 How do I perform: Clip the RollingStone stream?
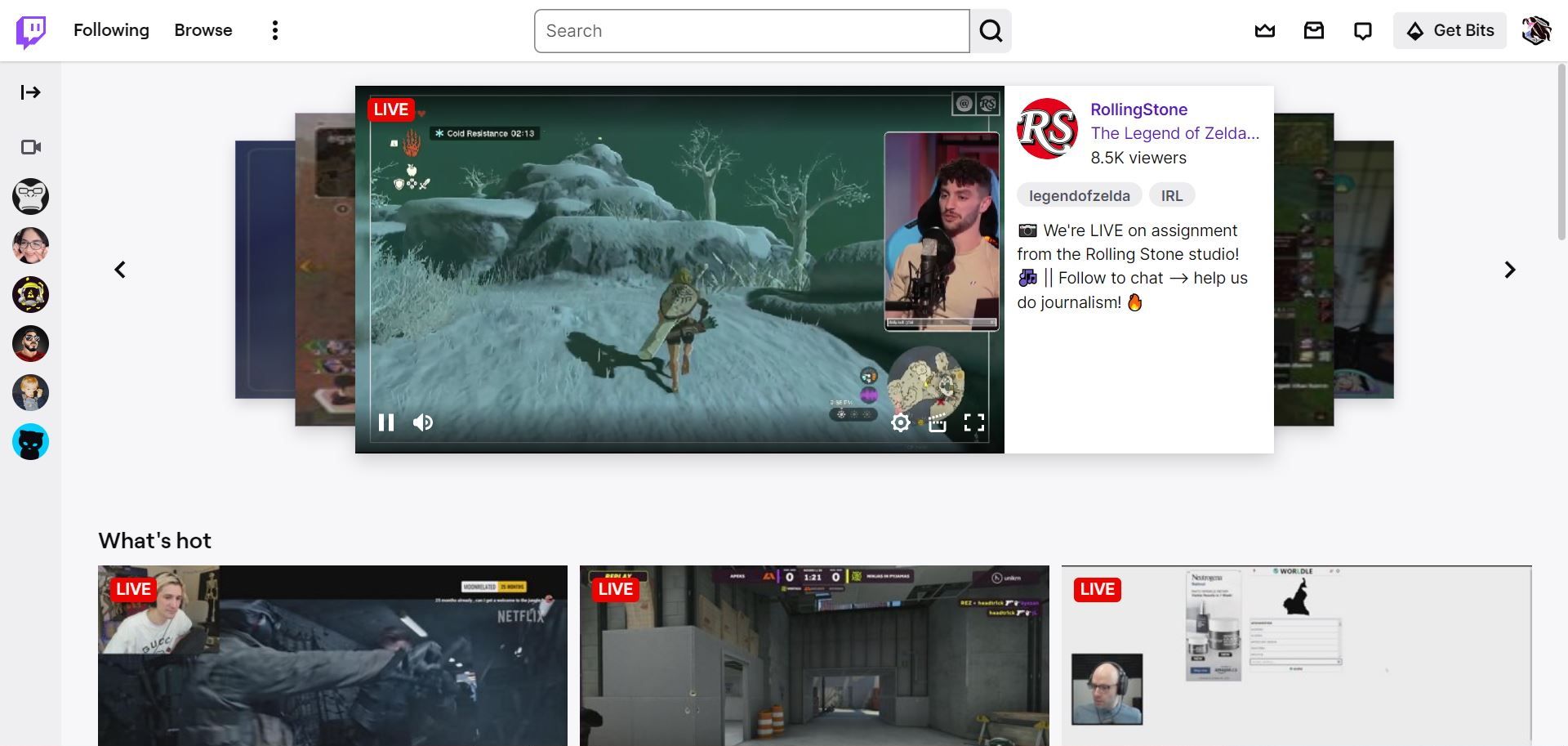coord(938,422)
